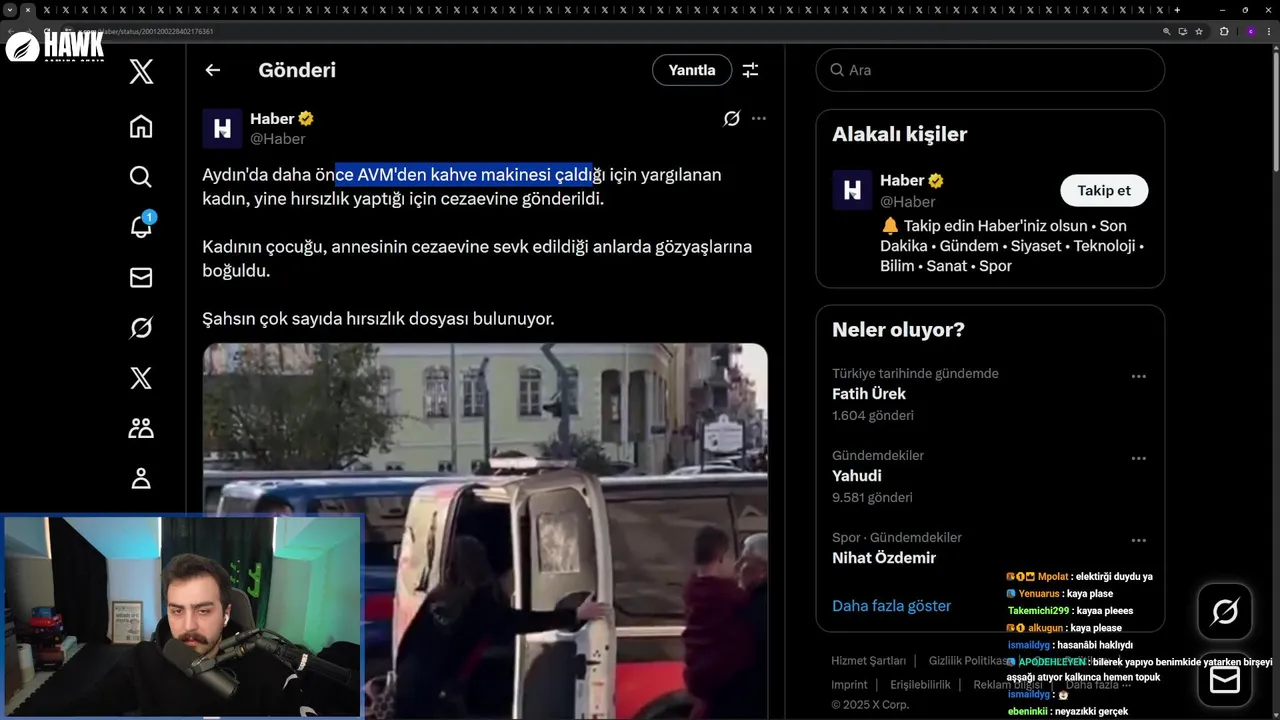The image size is (1280, 720).
Task: Open Messages envelope in the sidebar
Action: tap(141, 278)
